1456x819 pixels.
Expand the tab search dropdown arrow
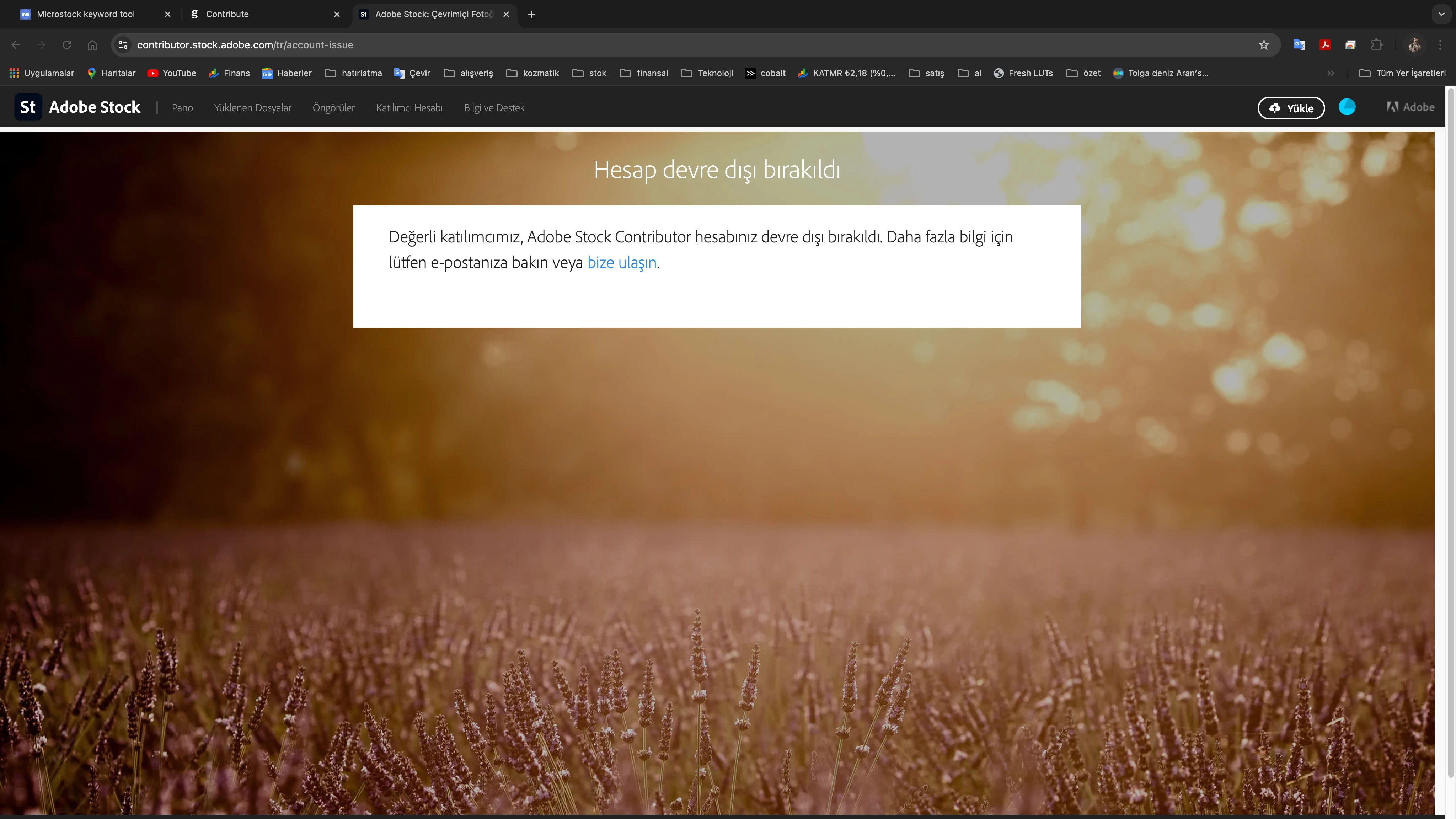(x=1441, y=14)
